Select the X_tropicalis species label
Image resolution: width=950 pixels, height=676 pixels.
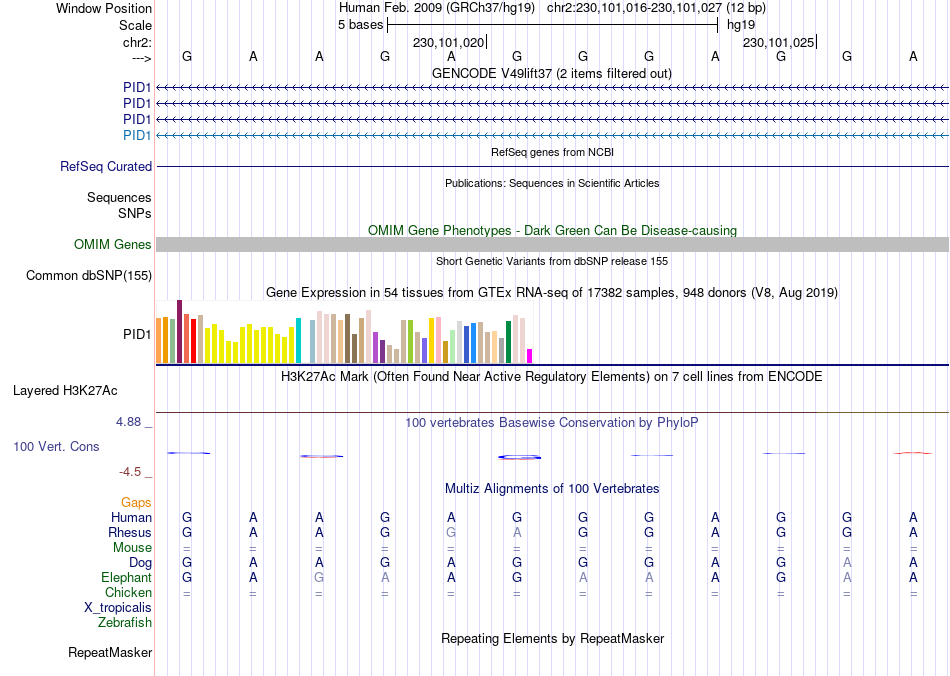pos(118,608)
